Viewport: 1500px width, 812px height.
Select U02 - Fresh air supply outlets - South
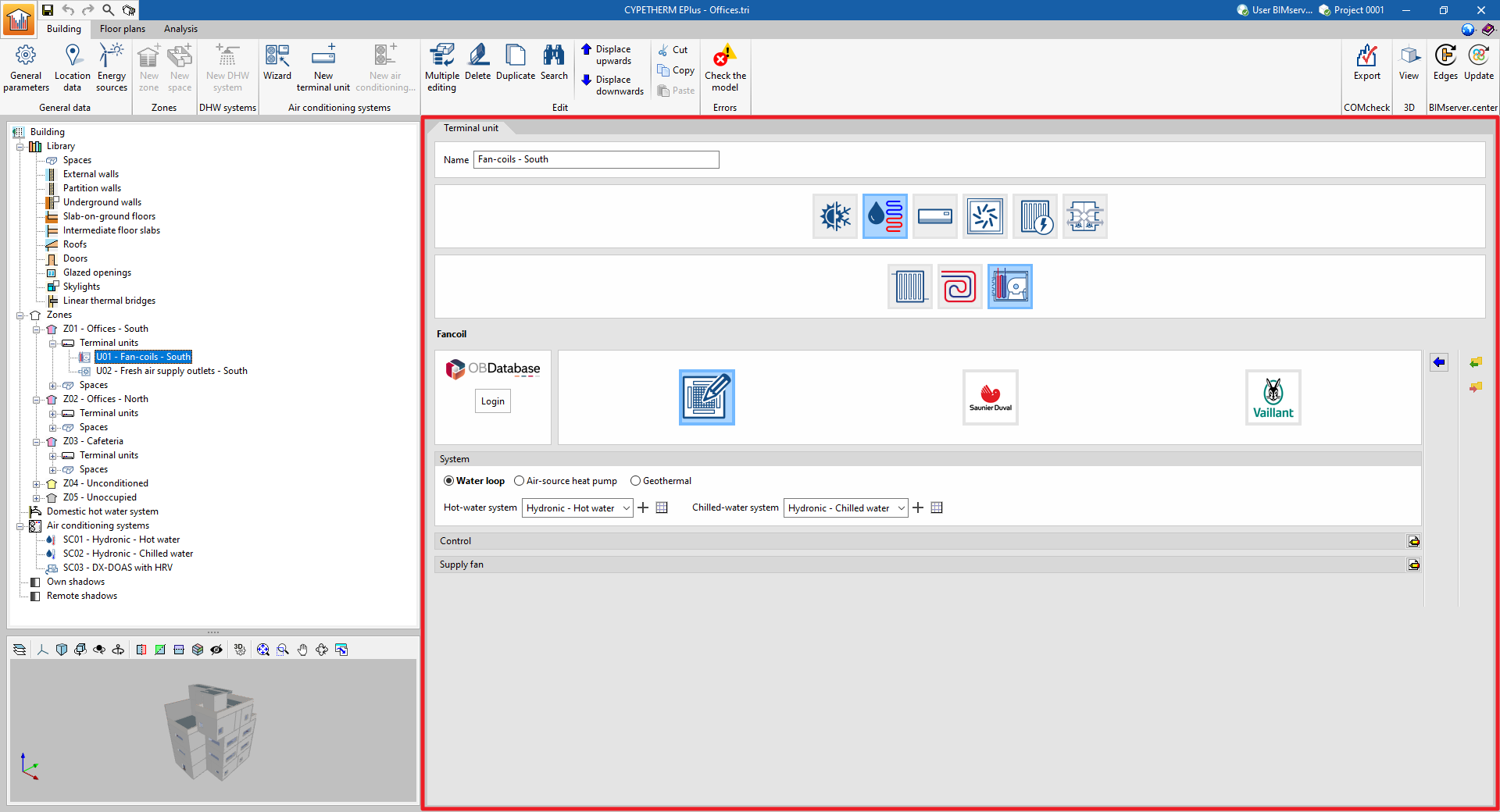click(x=171, y=371)
